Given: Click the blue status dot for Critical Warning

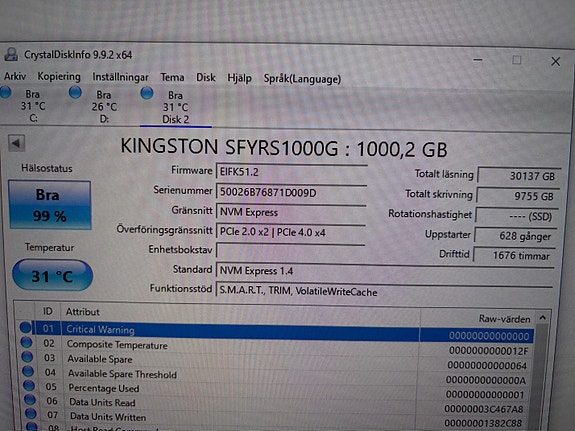Looking at the screenshot, I should point(26,327).
